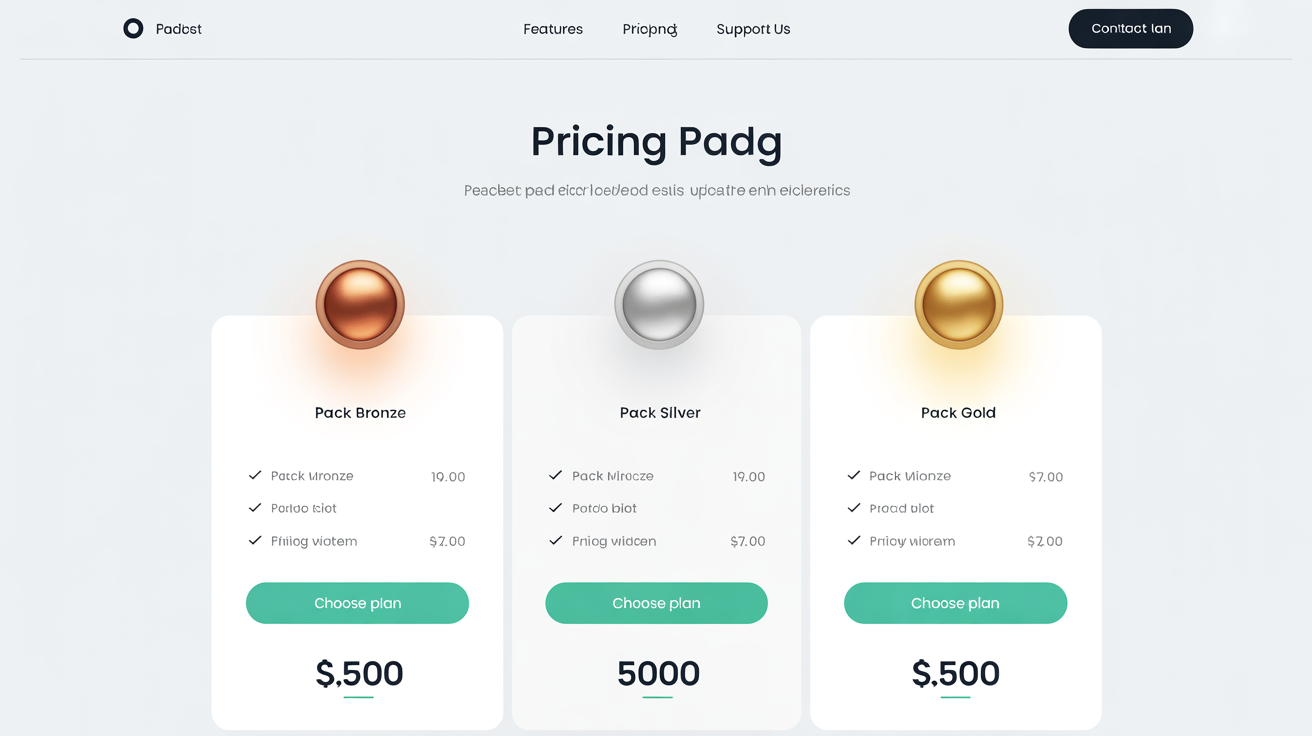This screenshot has height=736, width=1312.
Task: Click the Padbst logo icon
Action: pos(133,28)
